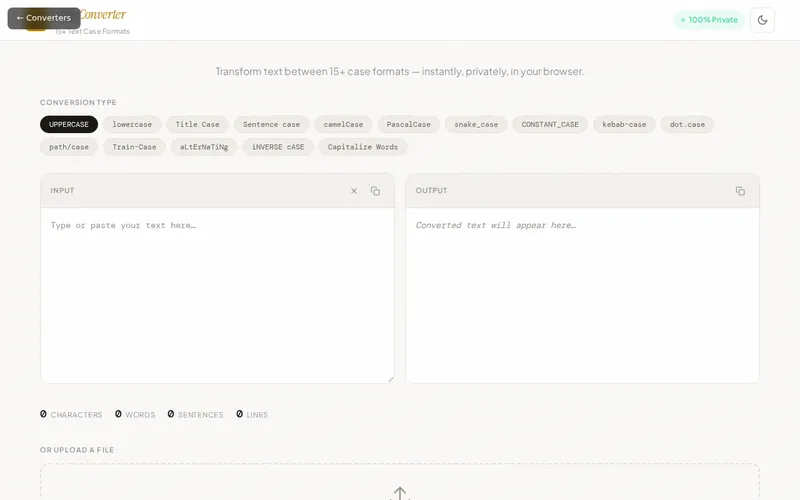The width and height of the screenshot is (800, 500).
Task: Click the OR UPLOAD A FILE heading
Action: pyautogui.click(x=77, y=450)
